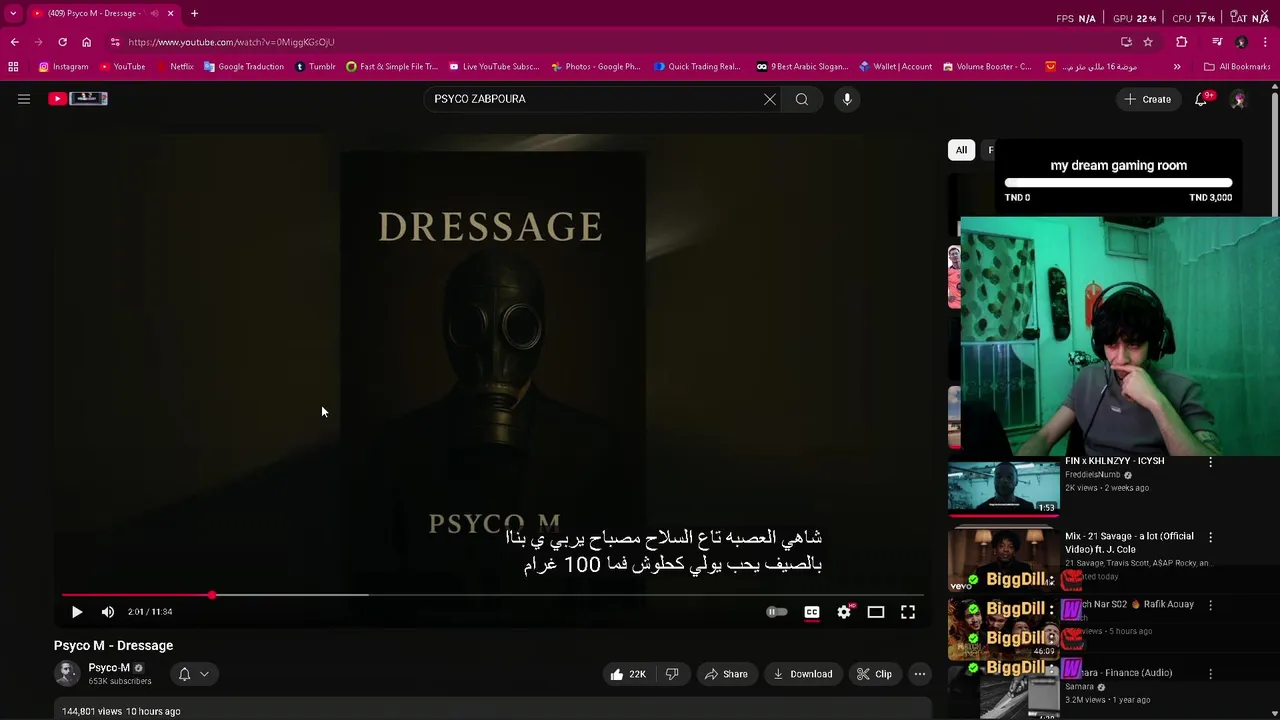Open Wallet | Account bookmark
The height and width of the screenshot is (720, 1280).
coord(894,67)
